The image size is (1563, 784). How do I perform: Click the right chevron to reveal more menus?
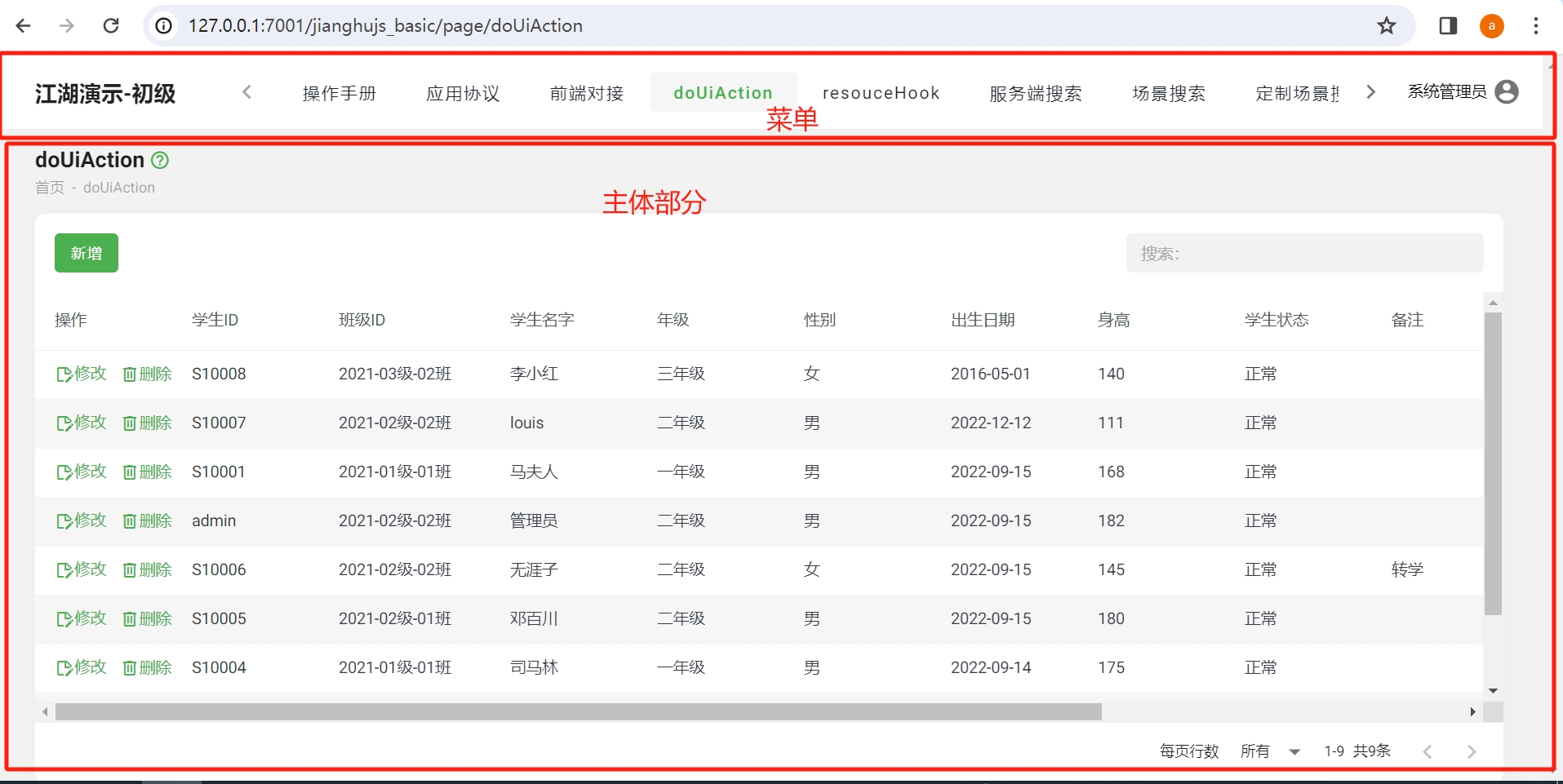(1371, 92)
